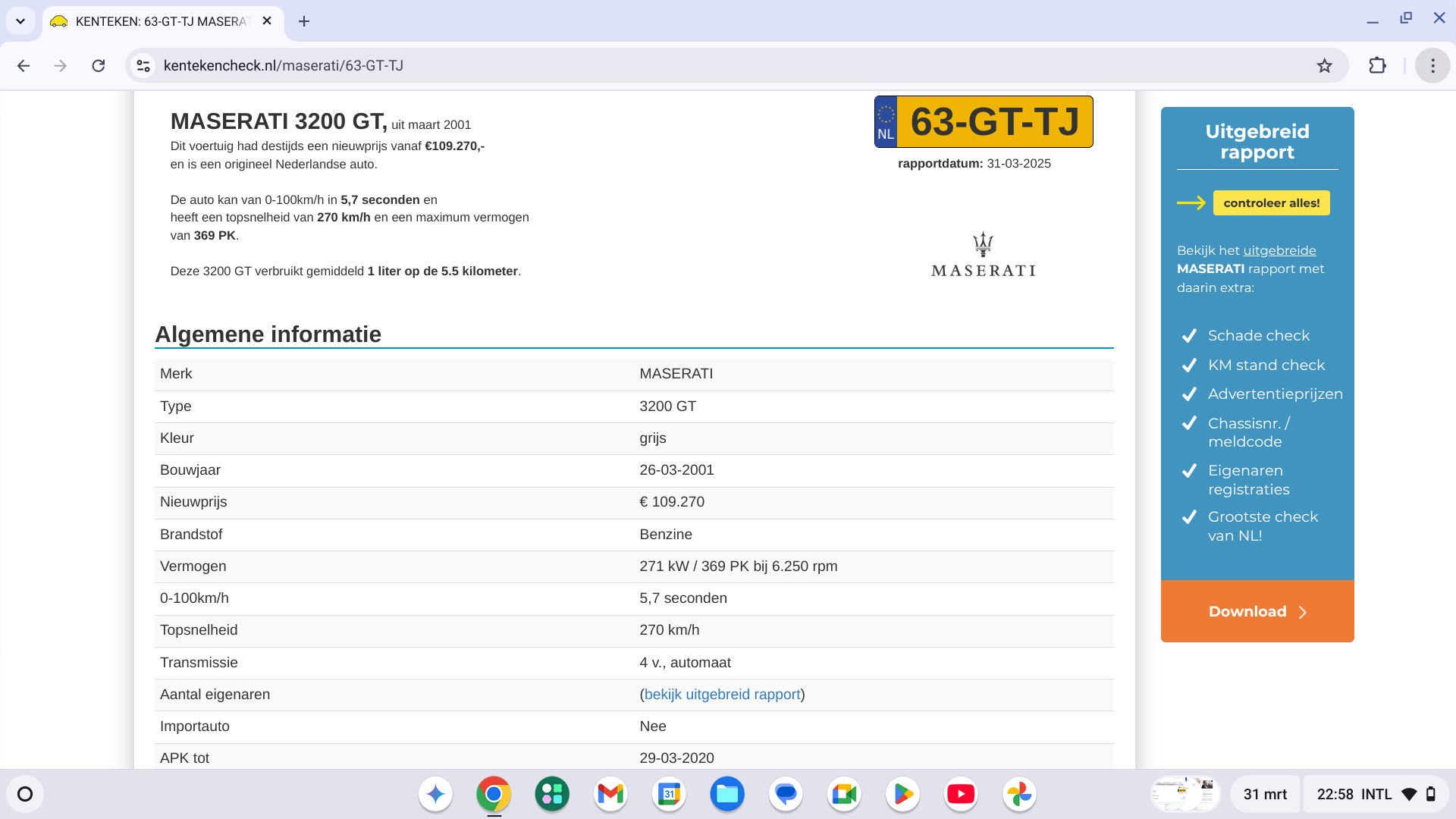Click the Wi-Fi status icon in tray

[1409, 794]
